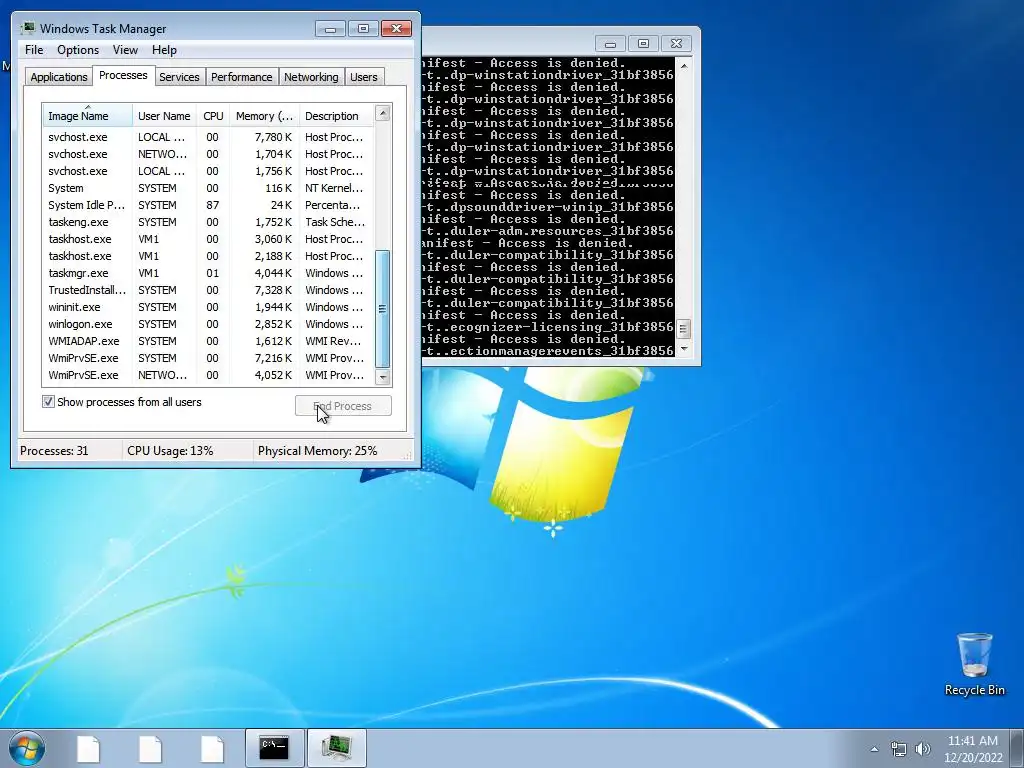Open the Options menu
The width and height of the screenshot is (1024, 768).
78,50
